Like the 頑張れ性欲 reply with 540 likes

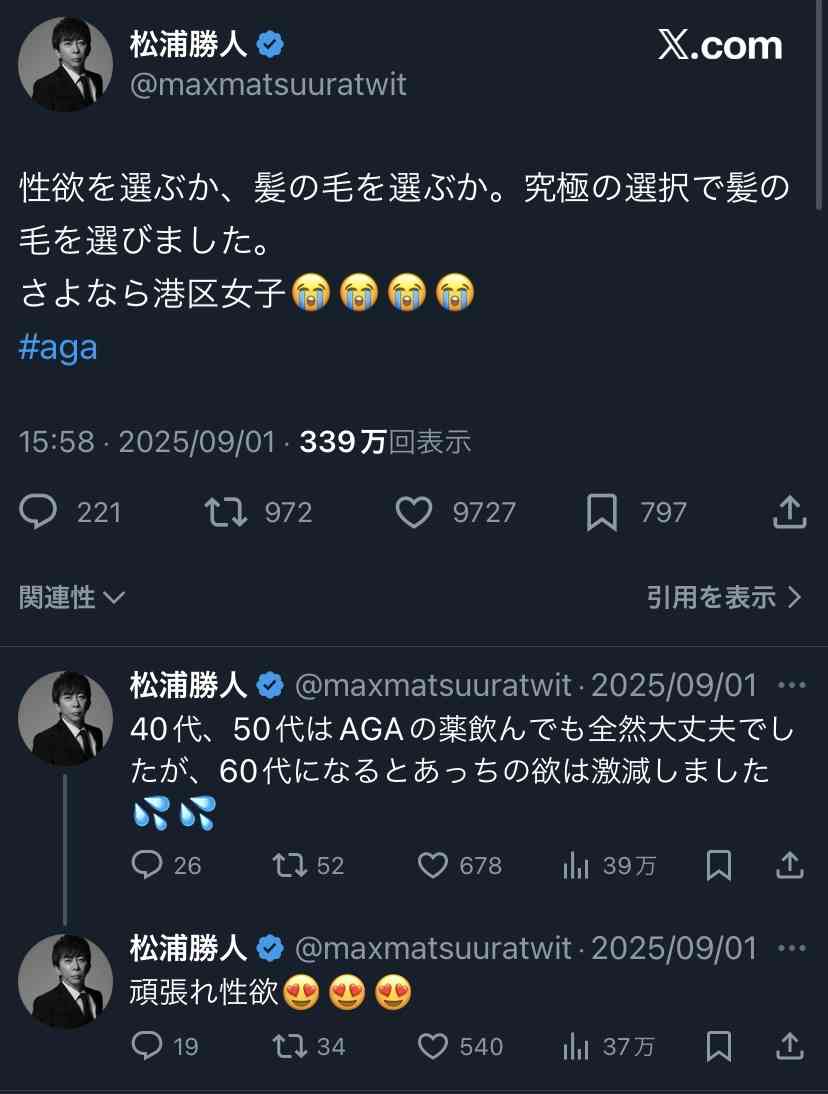433,1046
